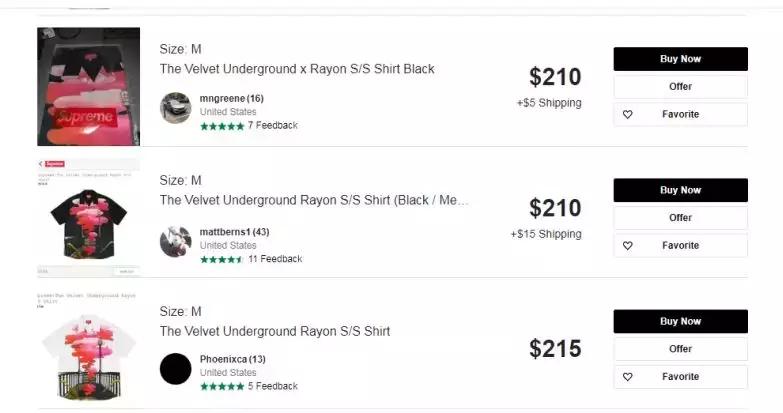Favorite the mattberns1 shirt listing
783x413 pixels.
point(680,245)
